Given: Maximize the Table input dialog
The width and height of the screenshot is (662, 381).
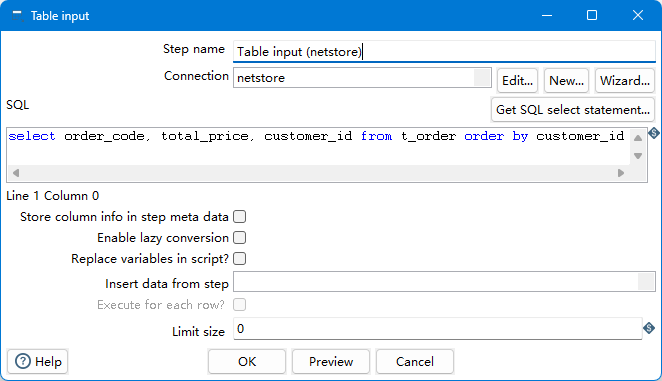Looking at the screenshot, I should click(592, 15).
